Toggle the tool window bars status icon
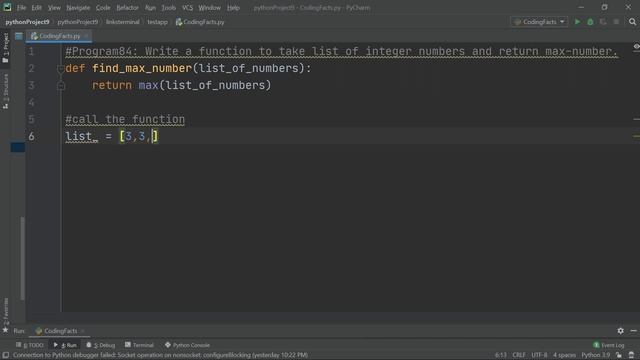Image resolution: width=640 pixels, height=360 pixels. [x=6, y=355]
